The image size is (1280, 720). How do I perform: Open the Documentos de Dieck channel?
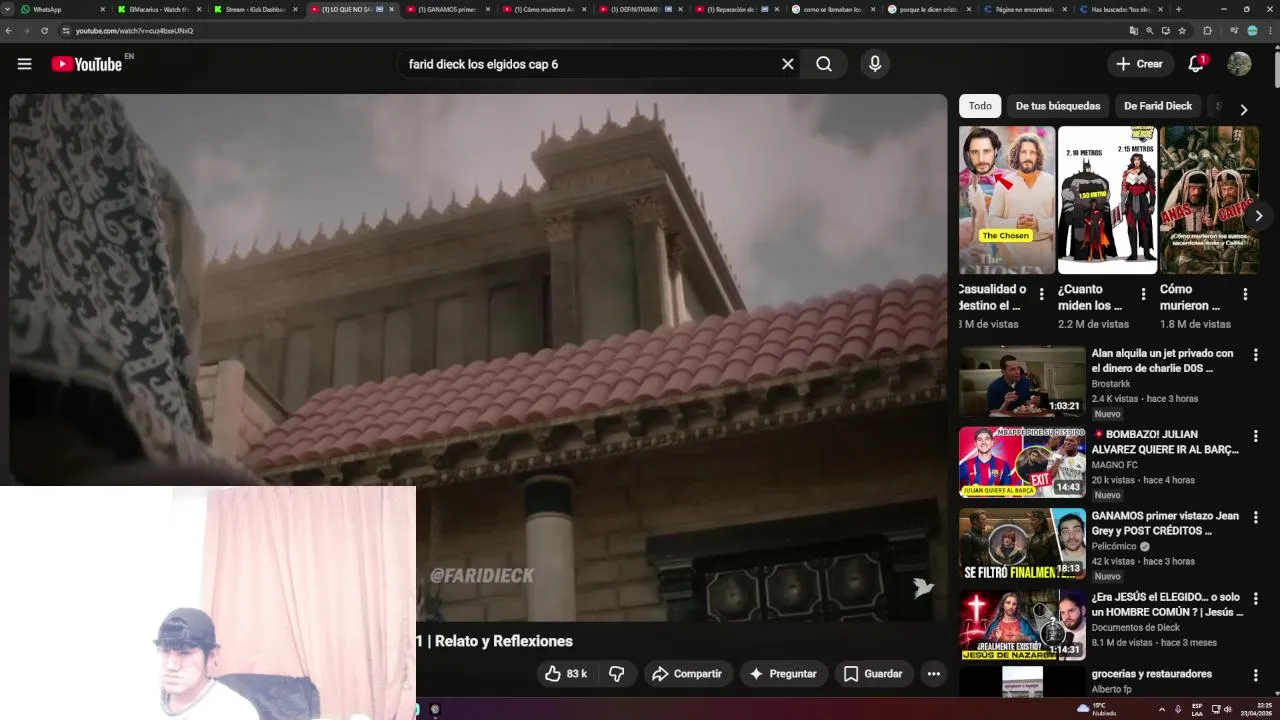[x=1135, y=628]
